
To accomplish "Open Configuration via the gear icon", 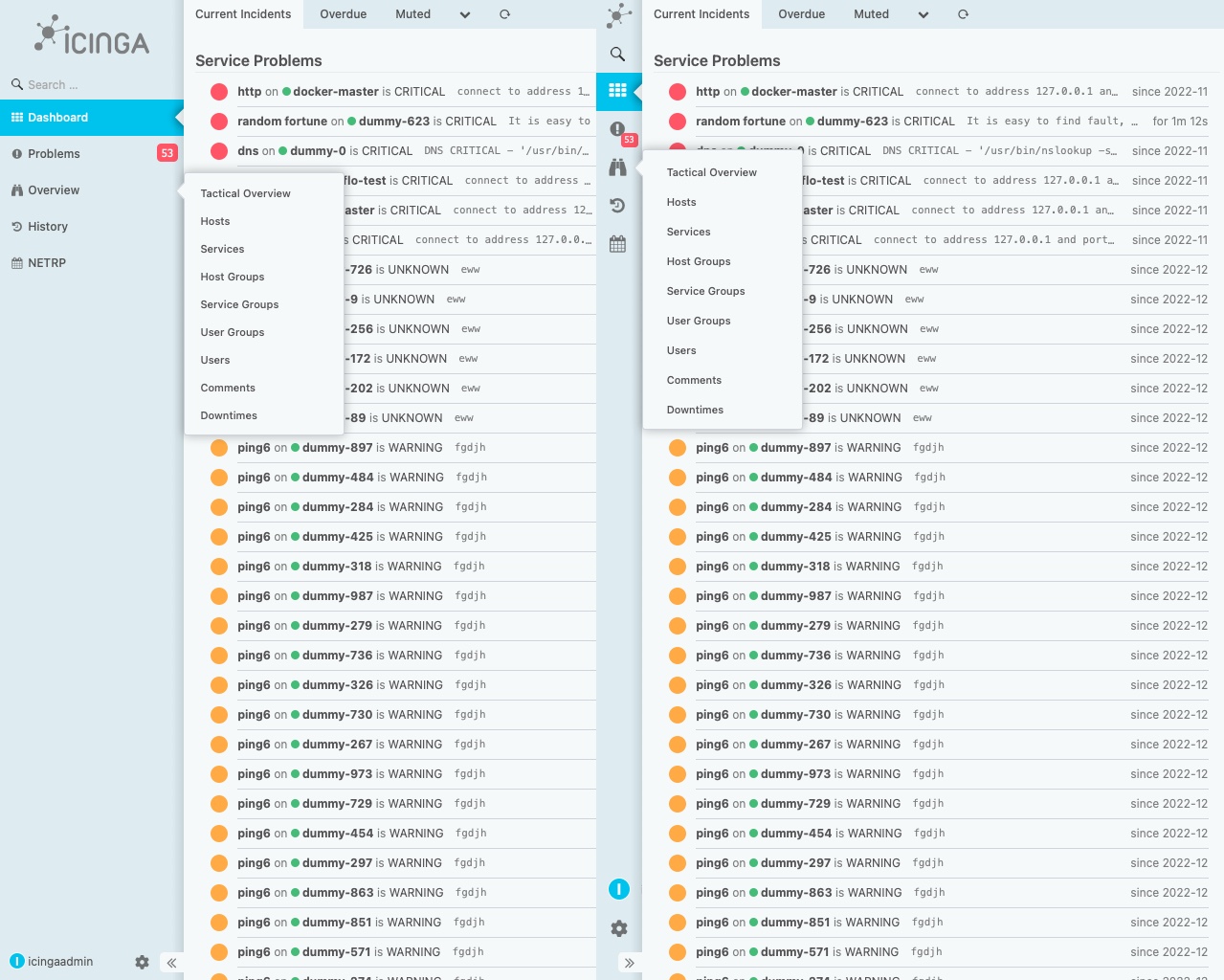I will [x=618, y=928].
